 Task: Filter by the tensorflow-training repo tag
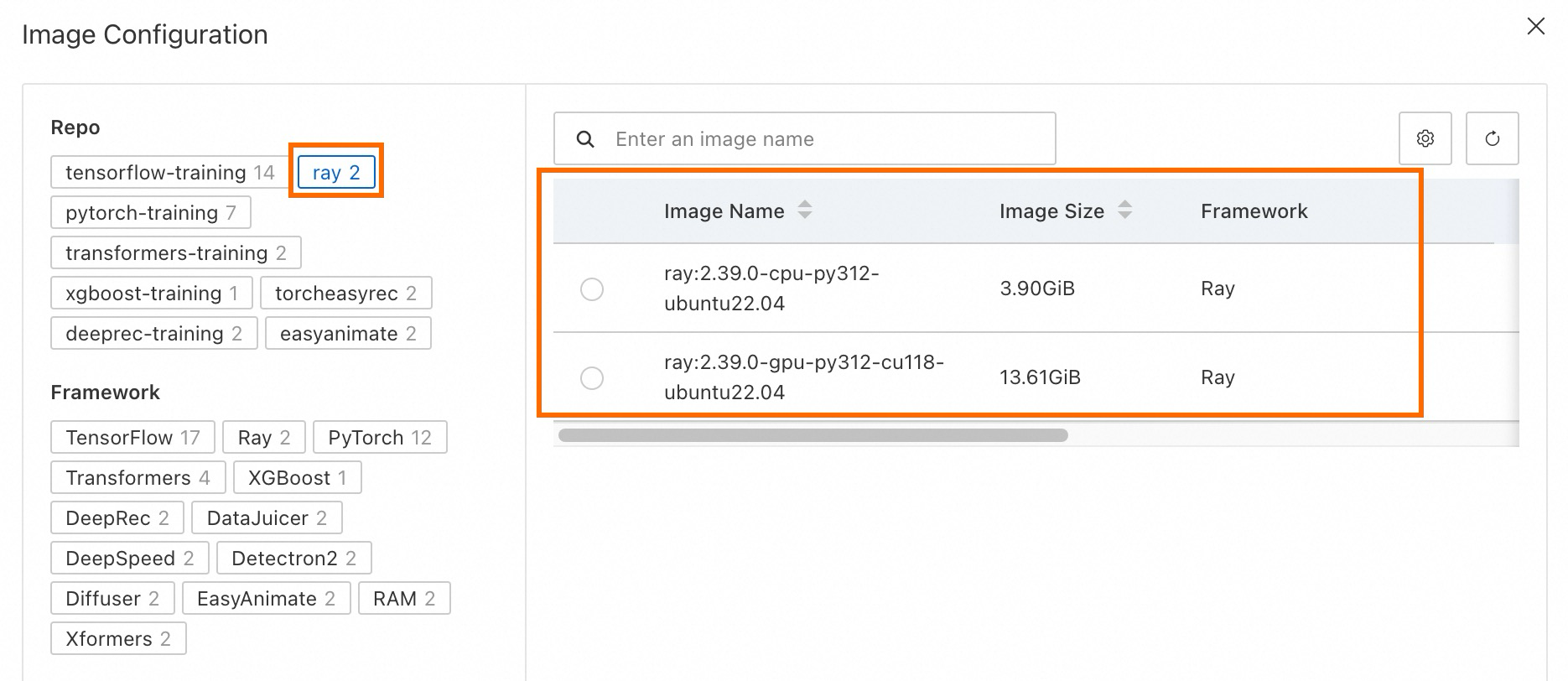(x=169, y=173)
